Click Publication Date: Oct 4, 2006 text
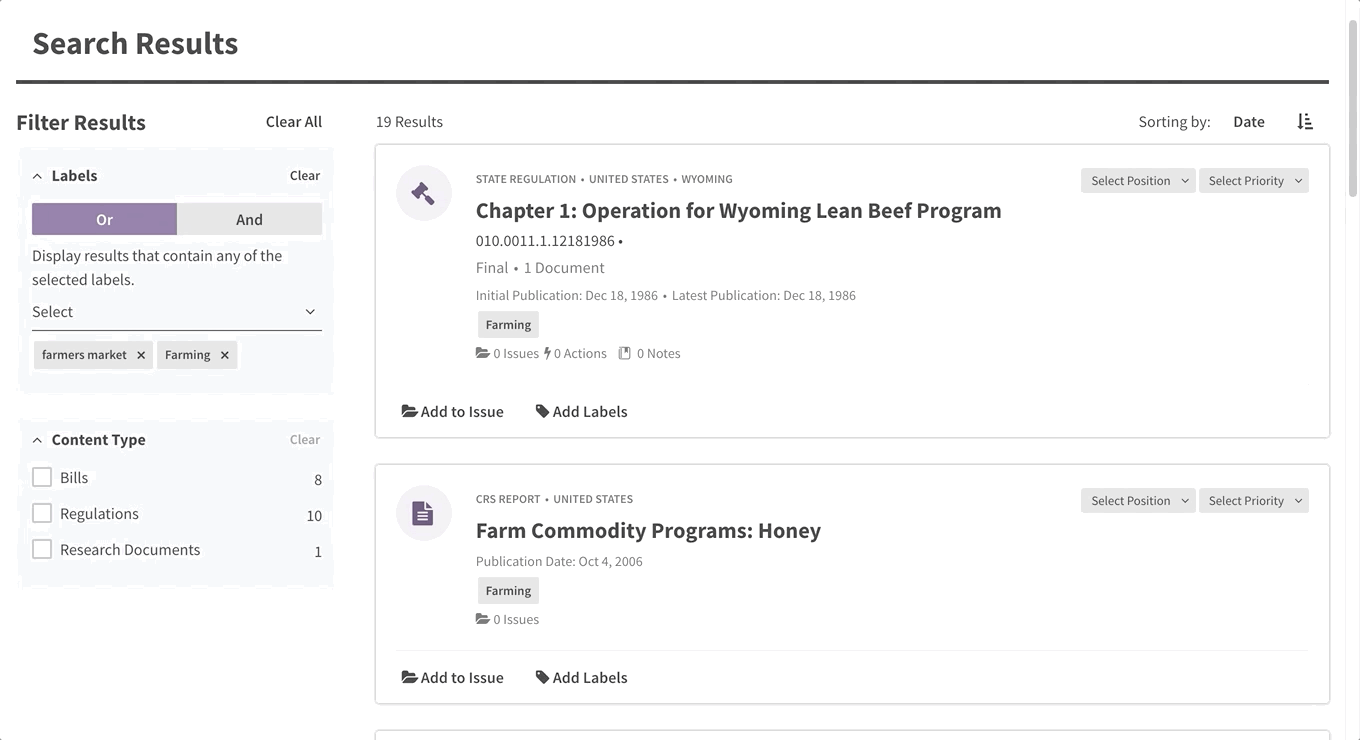This screenshot has width=1360, height=740. pos(559,561)
